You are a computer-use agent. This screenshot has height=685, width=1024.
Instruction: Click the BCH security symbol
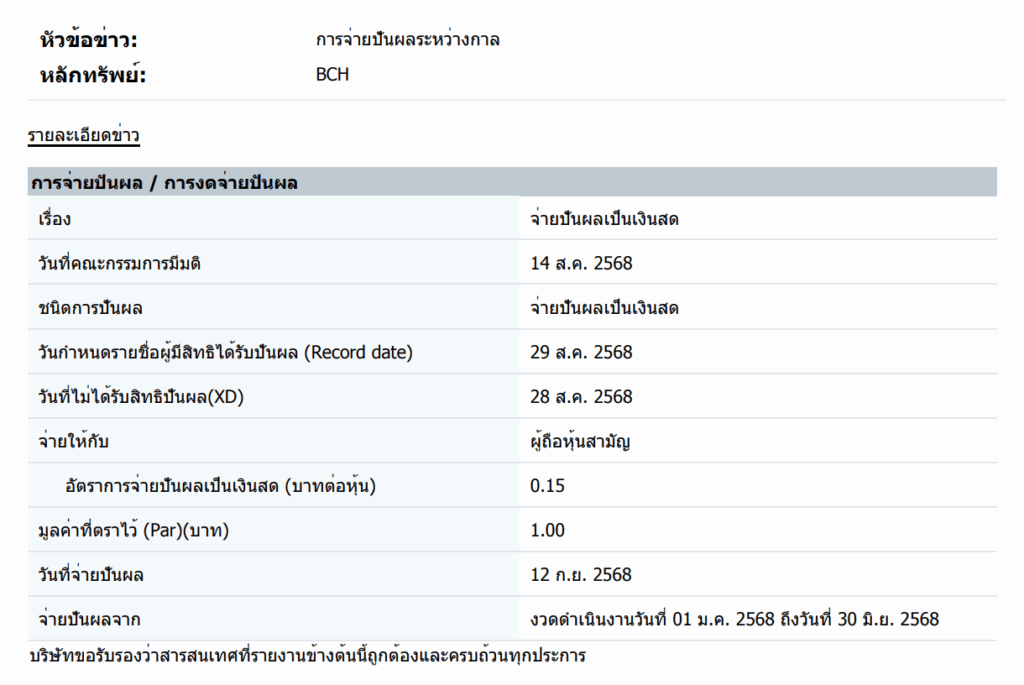coord(332,74)
